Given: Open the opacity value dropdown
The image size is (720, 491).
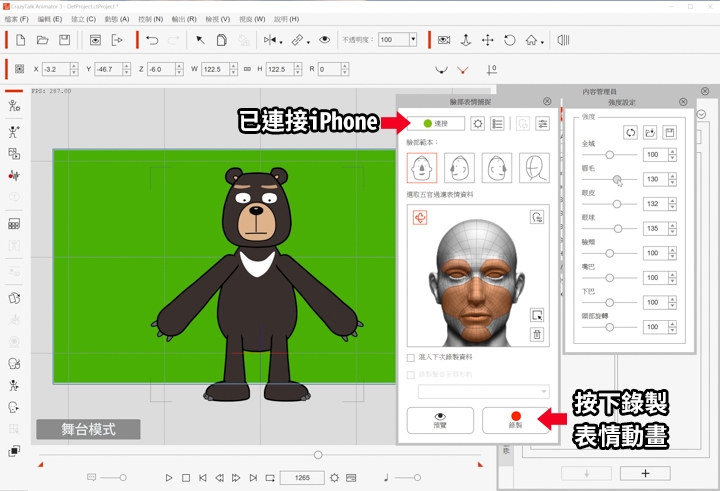Looking at the screenshot, I should click(x=413, y=40).
